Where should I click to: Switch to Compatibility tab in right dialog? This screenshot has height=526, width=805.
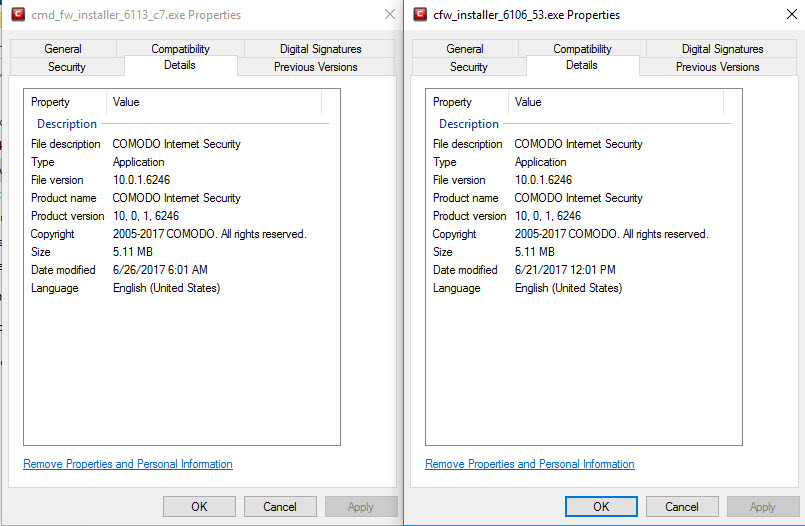coord(582,49)
